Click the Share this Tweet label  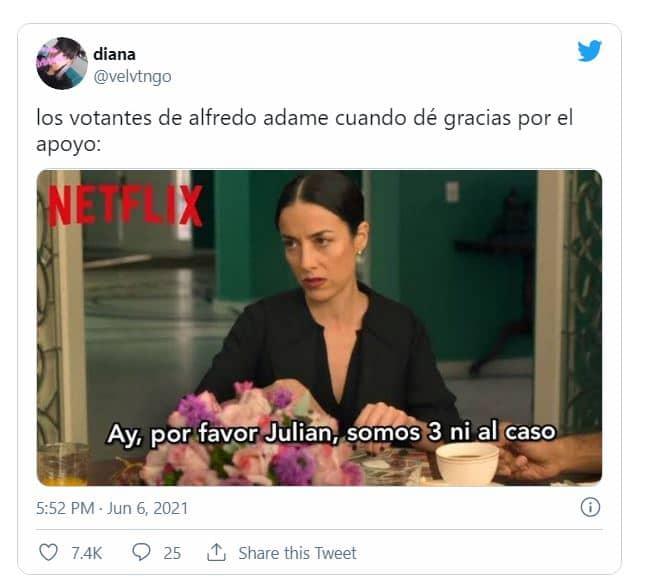pyautogui.click(x=297, y=553)
